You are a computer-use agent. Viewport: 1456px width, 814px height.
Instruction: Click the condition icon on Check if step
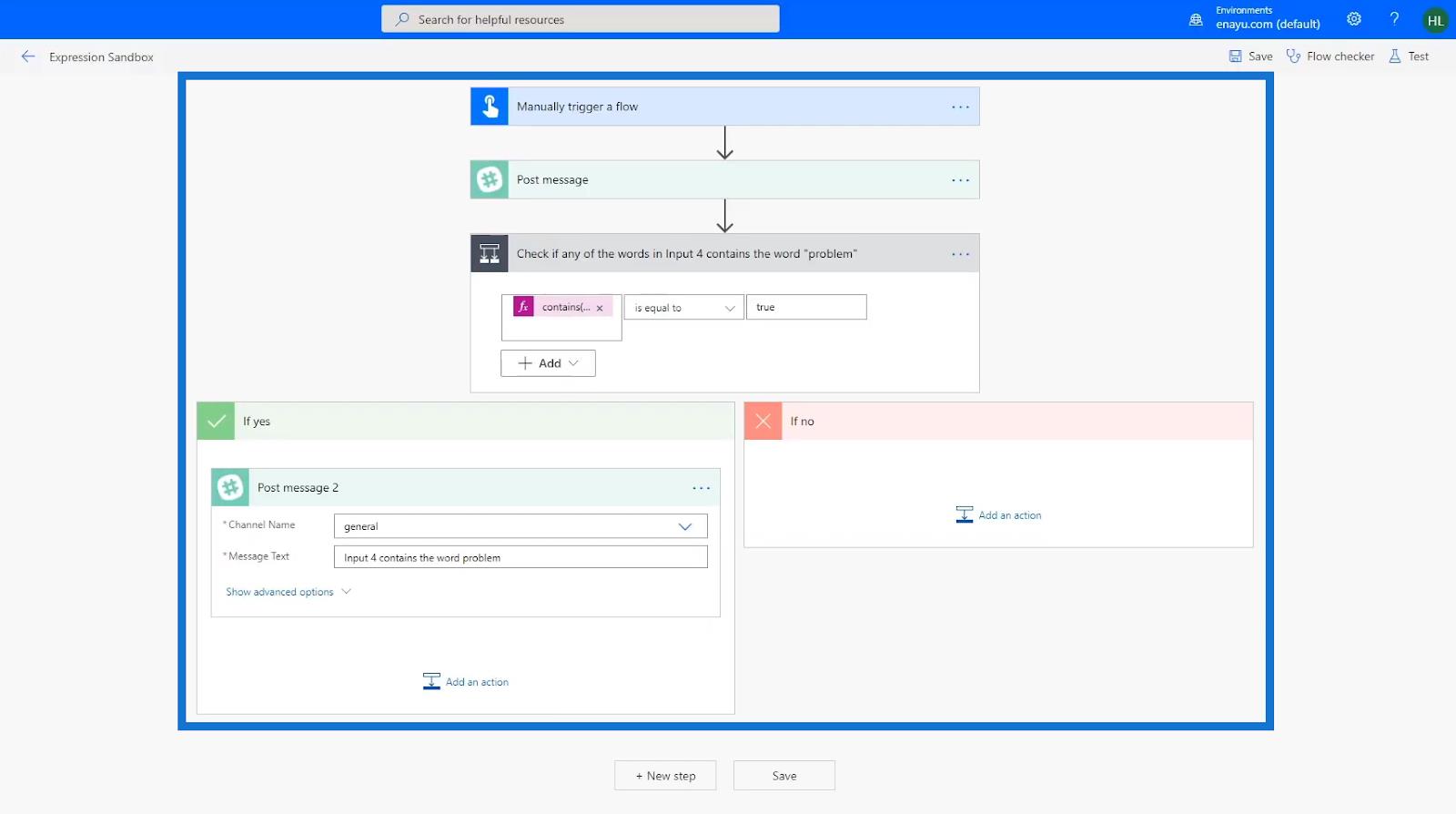click(490, 254)
